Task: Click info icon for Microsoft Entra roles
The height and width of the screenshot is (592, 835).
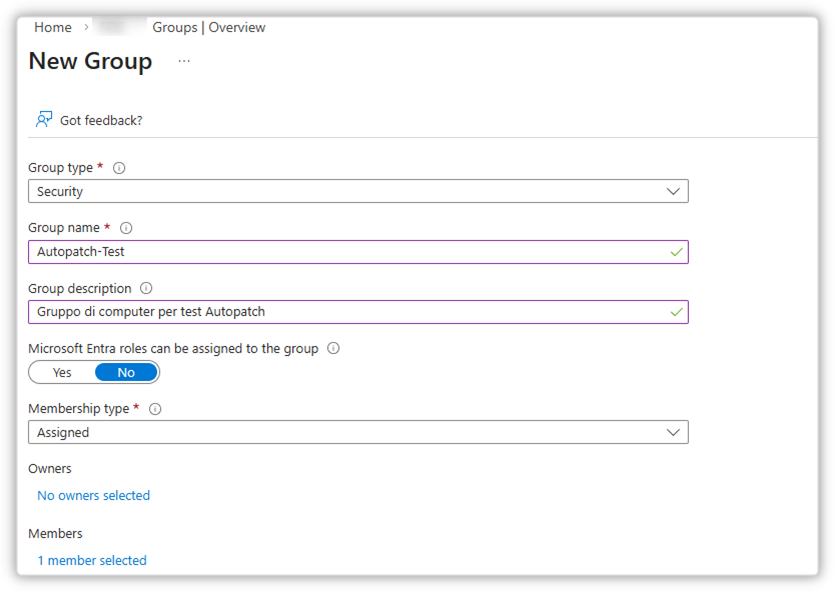Action: [x=334, y=349]
